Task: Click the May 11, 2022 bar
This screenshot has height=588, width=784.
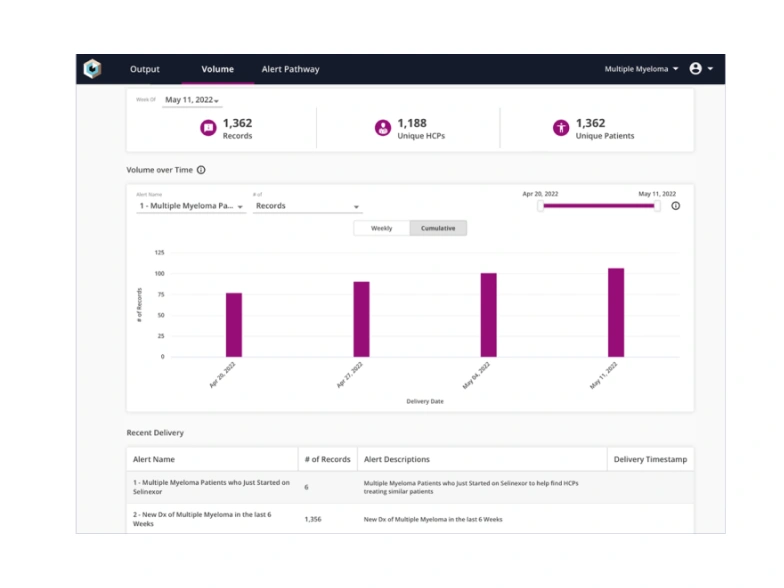Action: (616, 312)
